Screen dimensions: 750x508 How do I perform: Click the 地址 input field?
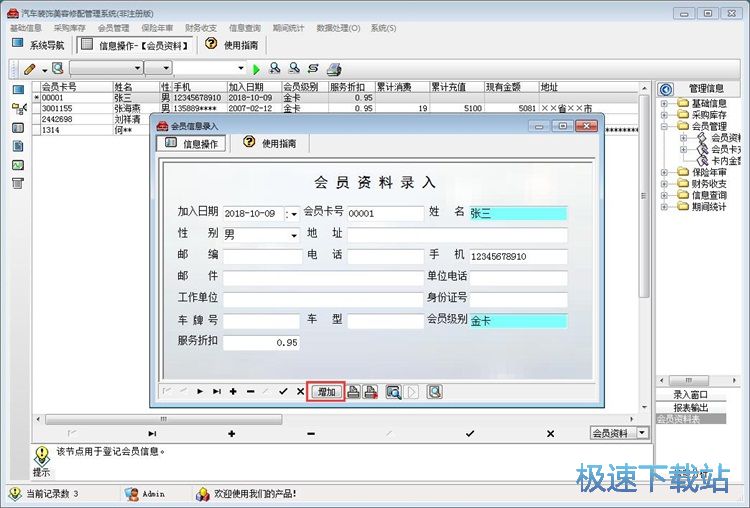[457, 235]
